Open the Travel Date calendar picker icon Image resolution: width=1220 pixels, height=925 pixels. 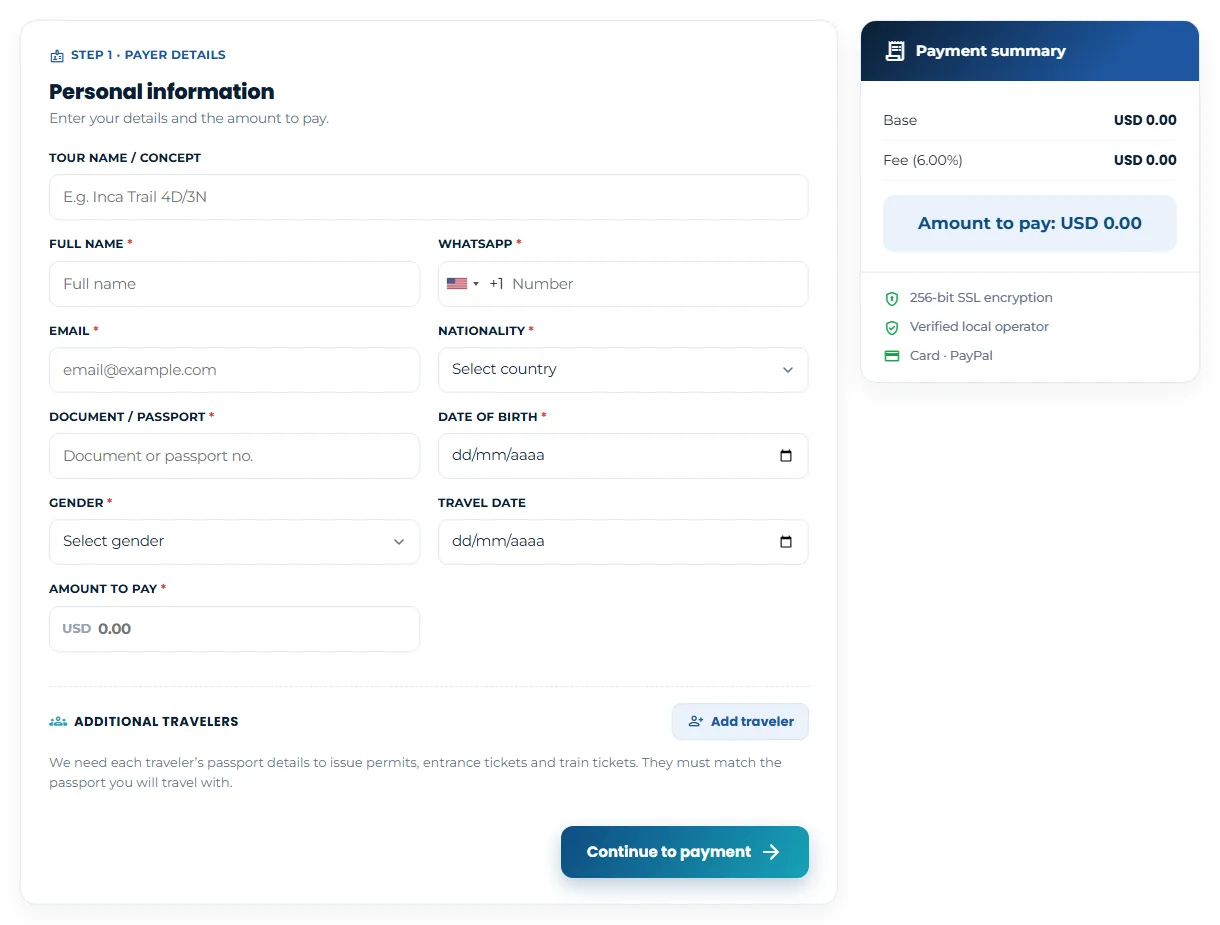point(786,542)
